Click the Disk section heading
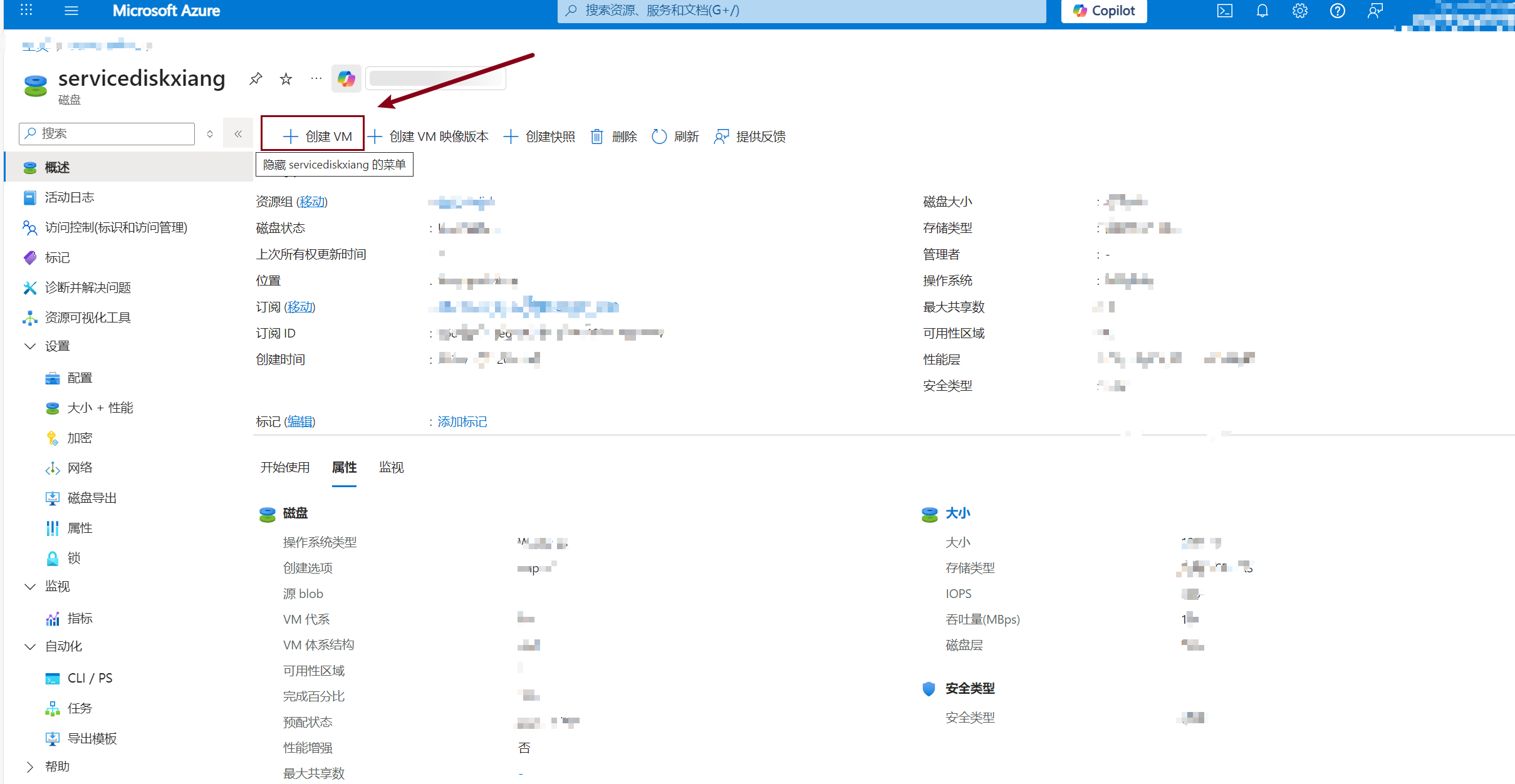Screen dimensions: 1515x784 point(295,513)
